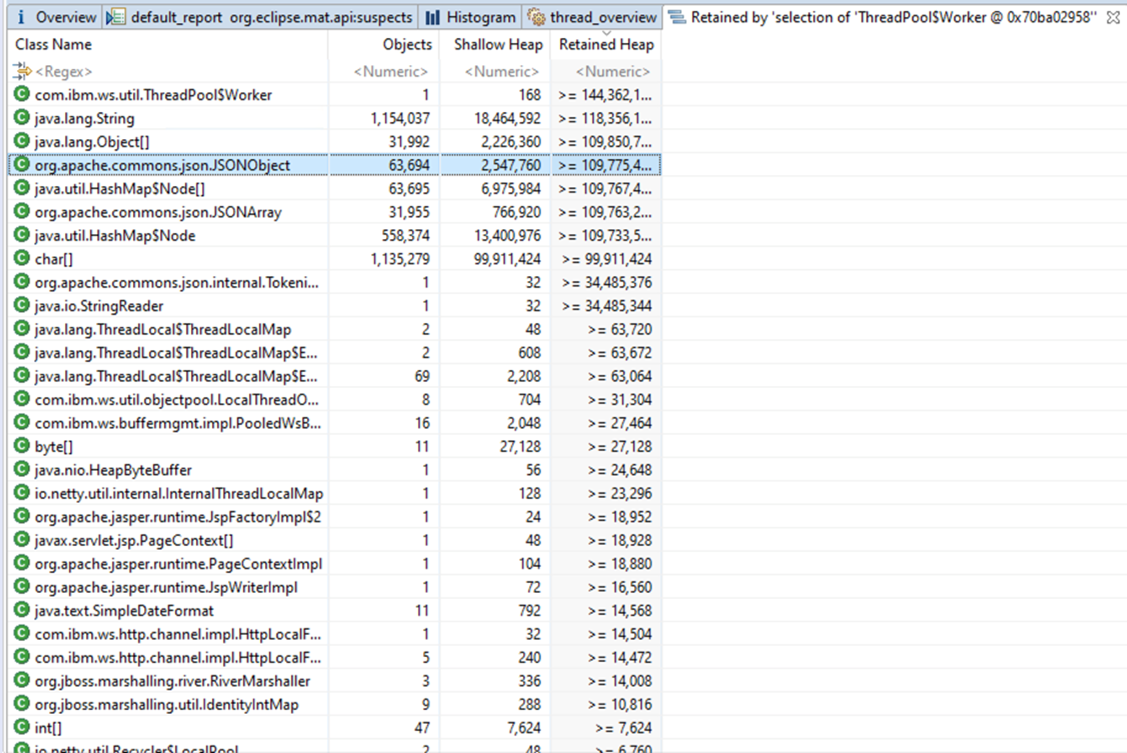Screen dimensions: 1127x753
Task: Click the Shallow Heap numeric filter field
Action: point(495,71)
